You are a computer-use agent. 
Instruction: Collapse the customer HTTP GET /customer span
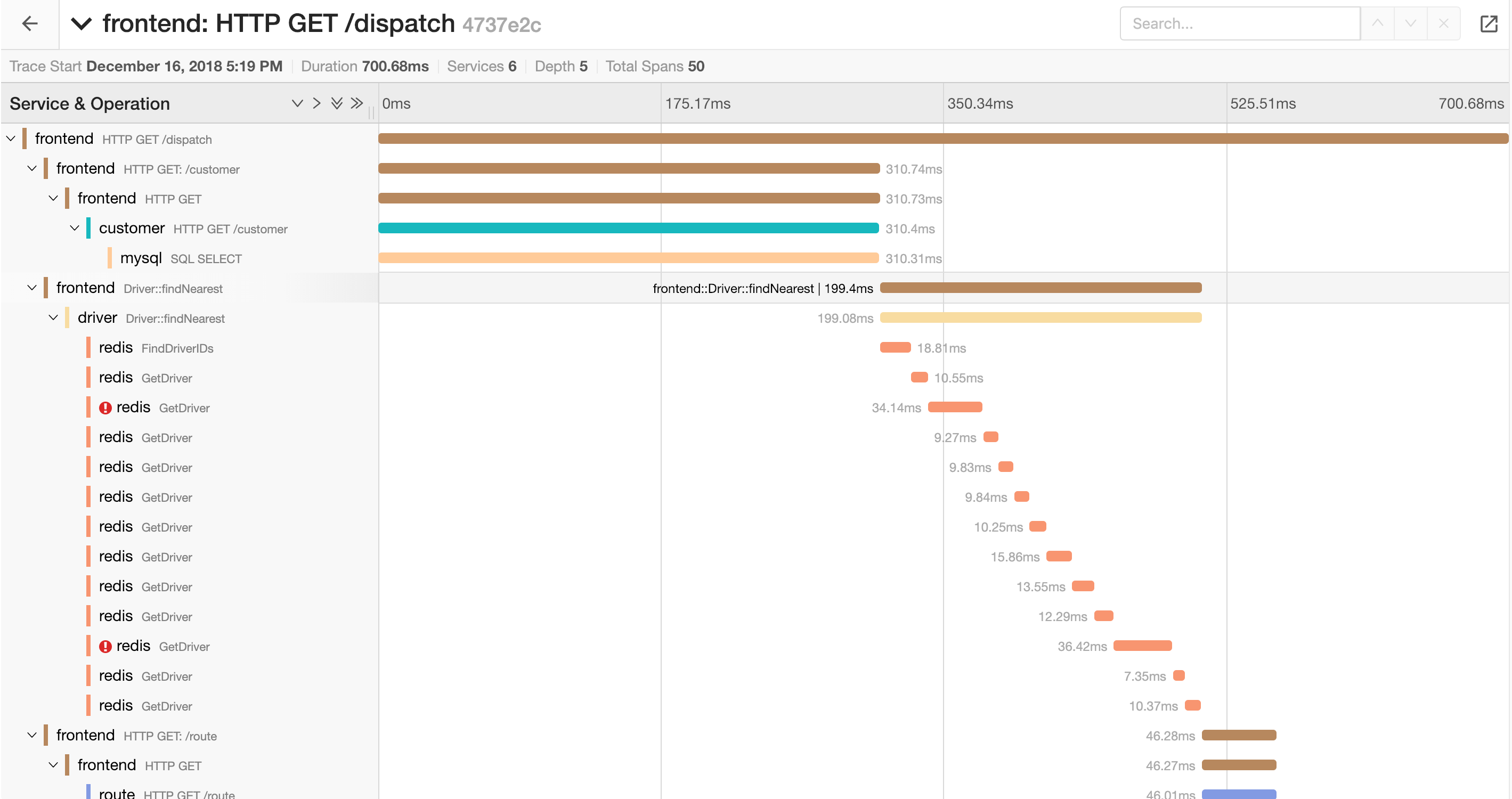tap(75, 228)
